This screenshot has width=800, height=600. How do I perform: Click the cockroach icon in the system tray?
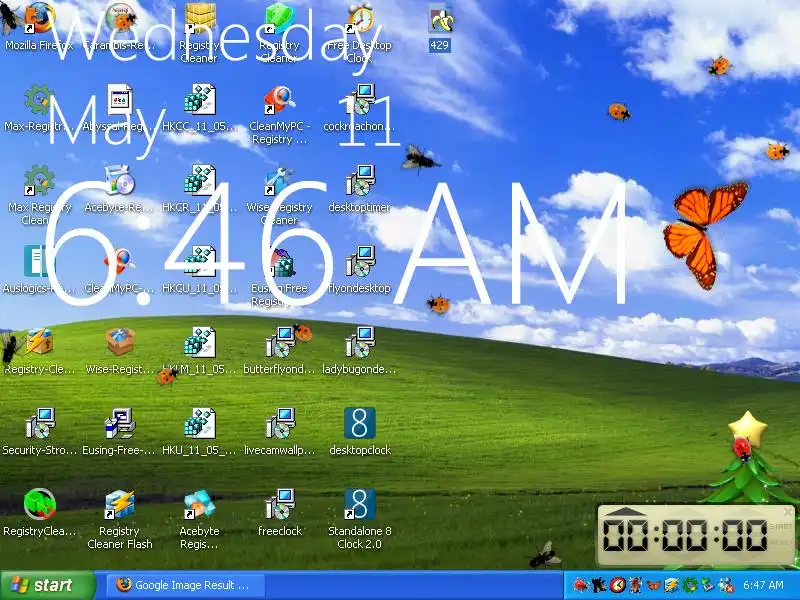pos(636,585)
